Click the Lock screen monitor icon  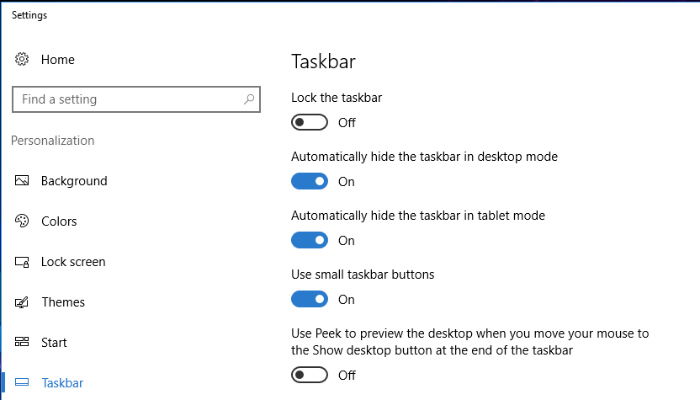click(22, 262)
